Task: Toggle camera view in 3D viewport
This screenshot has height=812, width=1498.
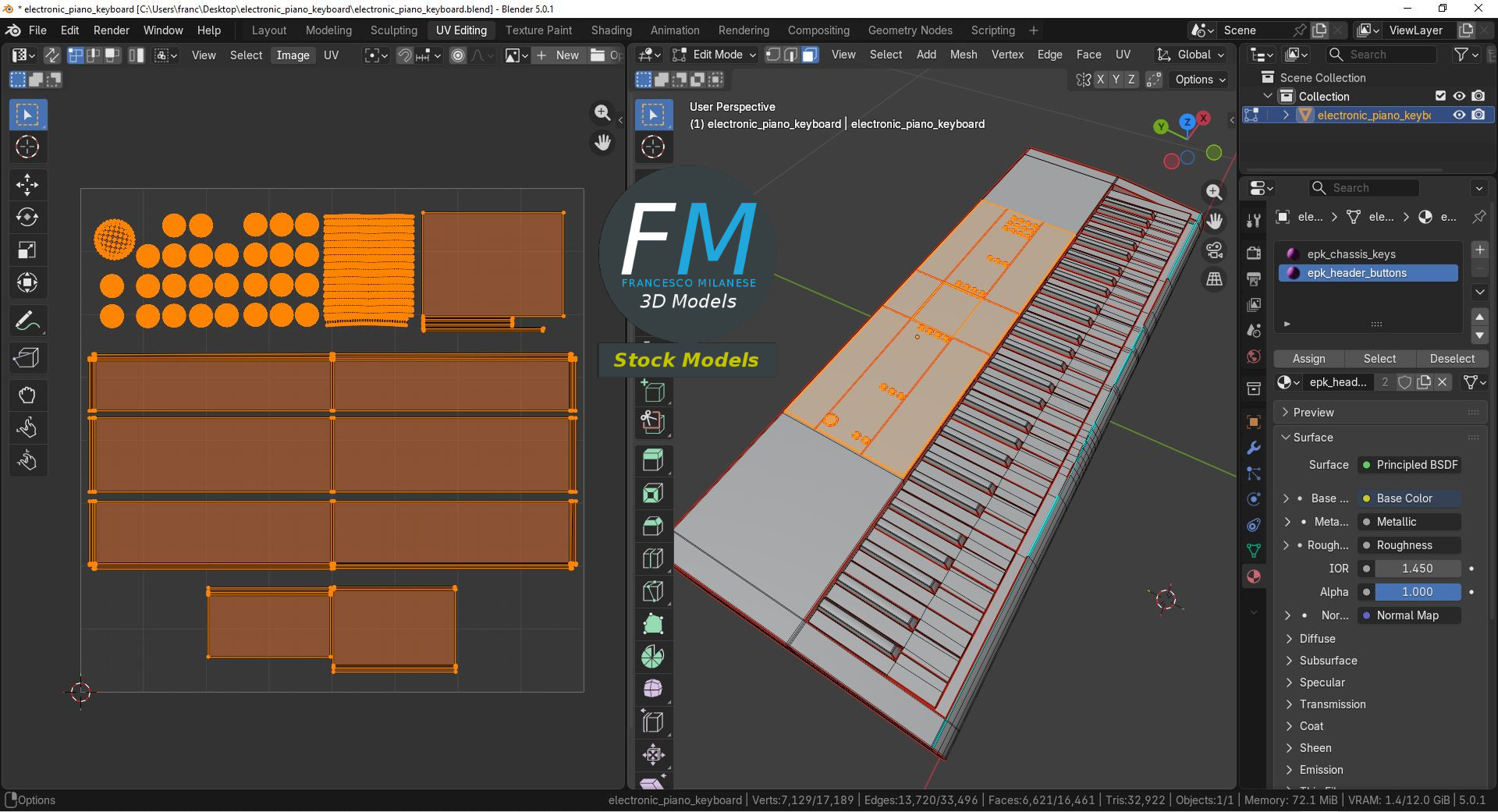Action: [x=1214, y=250]
